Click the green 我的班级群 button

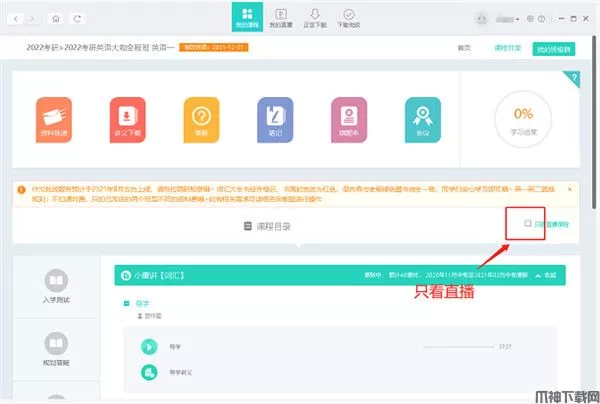pos(554,49)
